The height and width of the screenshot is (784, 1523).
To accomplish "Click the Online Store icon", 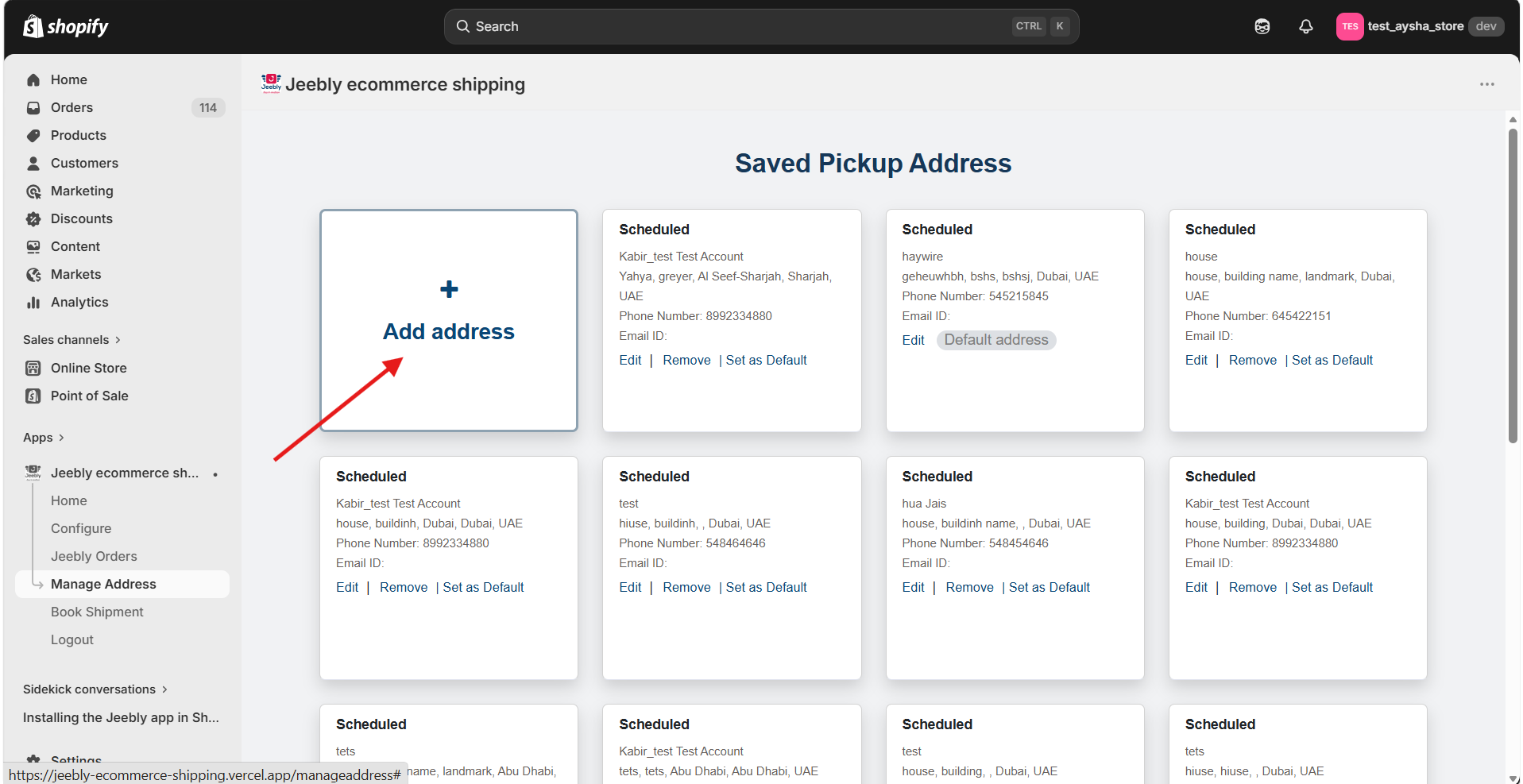I will (x=33, y=368).
